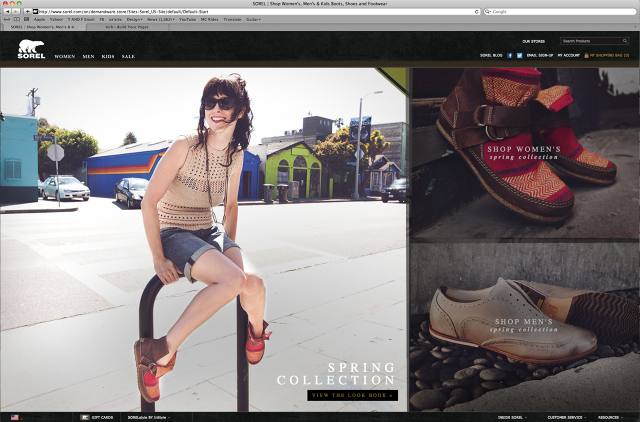Switch to the Virb Build Your Pages tab

127,27
